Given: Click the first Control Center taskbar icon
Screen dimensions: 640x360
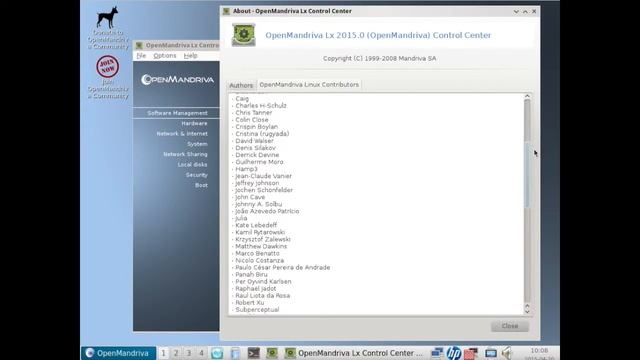Looking at the screenshot, I should [x=272, y=353].
